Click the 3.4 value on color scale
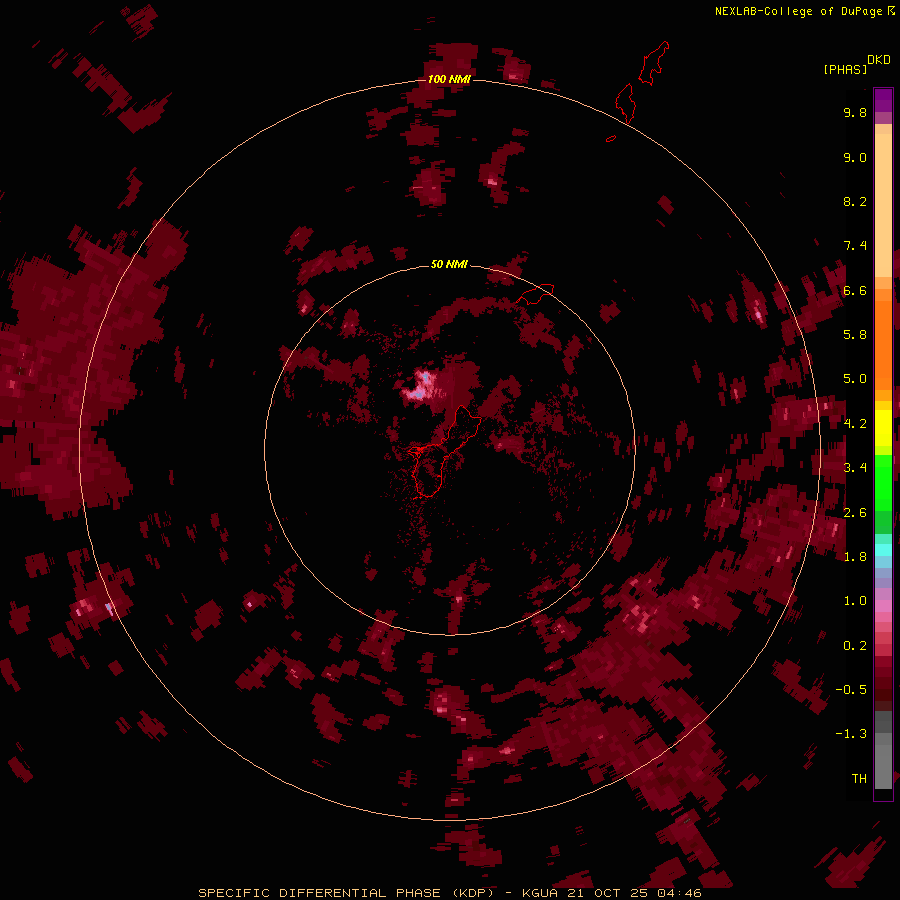 point(855,468)
